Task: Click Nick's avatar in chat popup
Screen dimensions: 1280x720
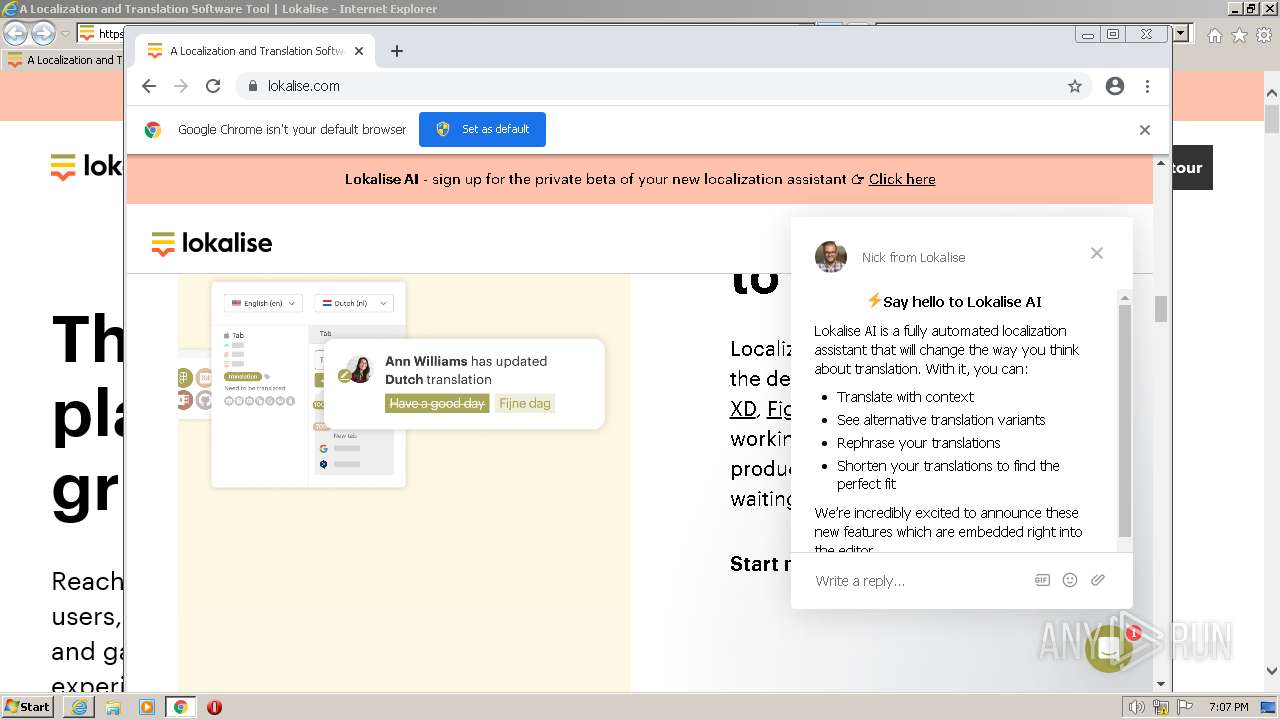Action: click(x=831, y=257)
